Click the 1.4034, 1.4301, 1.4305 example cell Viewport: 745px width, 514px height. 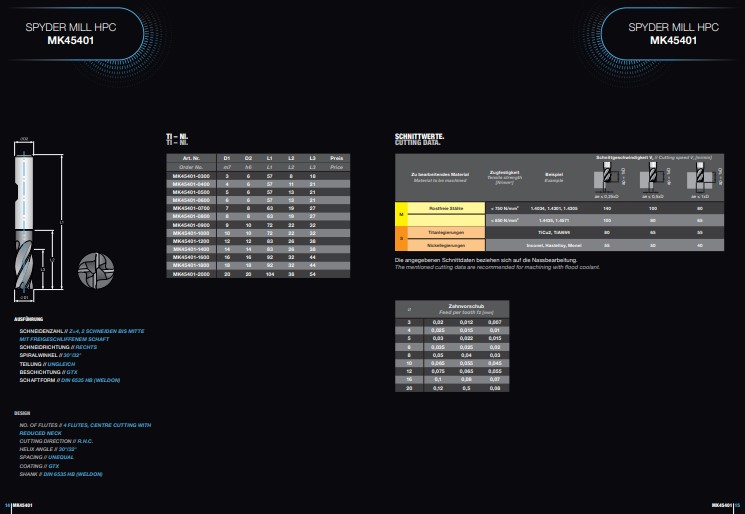[x=554, y=208]
